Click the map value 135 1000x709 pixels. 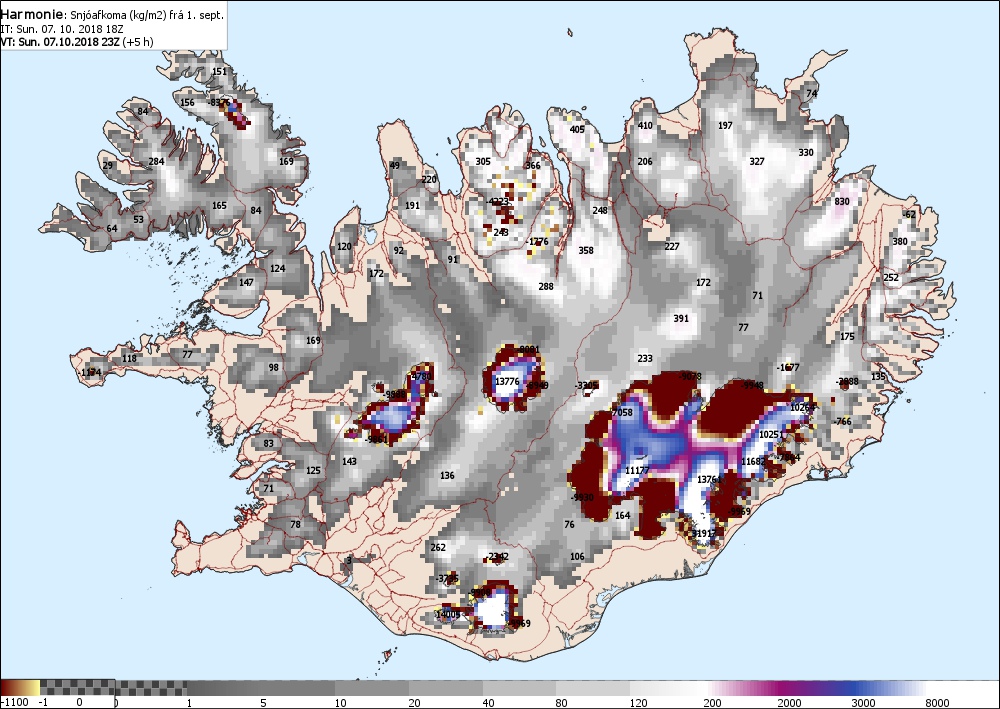coord(879,377)
